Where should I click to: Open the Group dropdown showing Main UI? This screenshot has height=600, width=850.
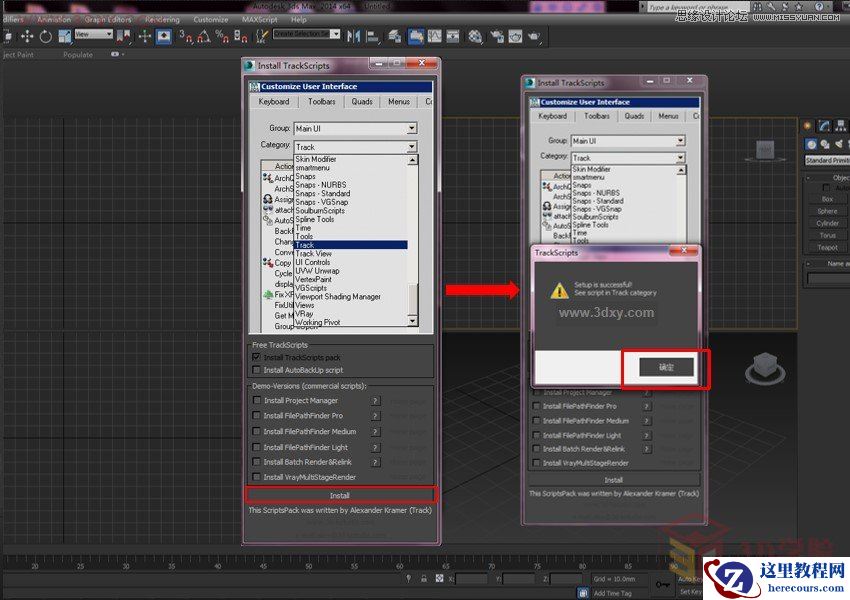click(x=355, y=128)
